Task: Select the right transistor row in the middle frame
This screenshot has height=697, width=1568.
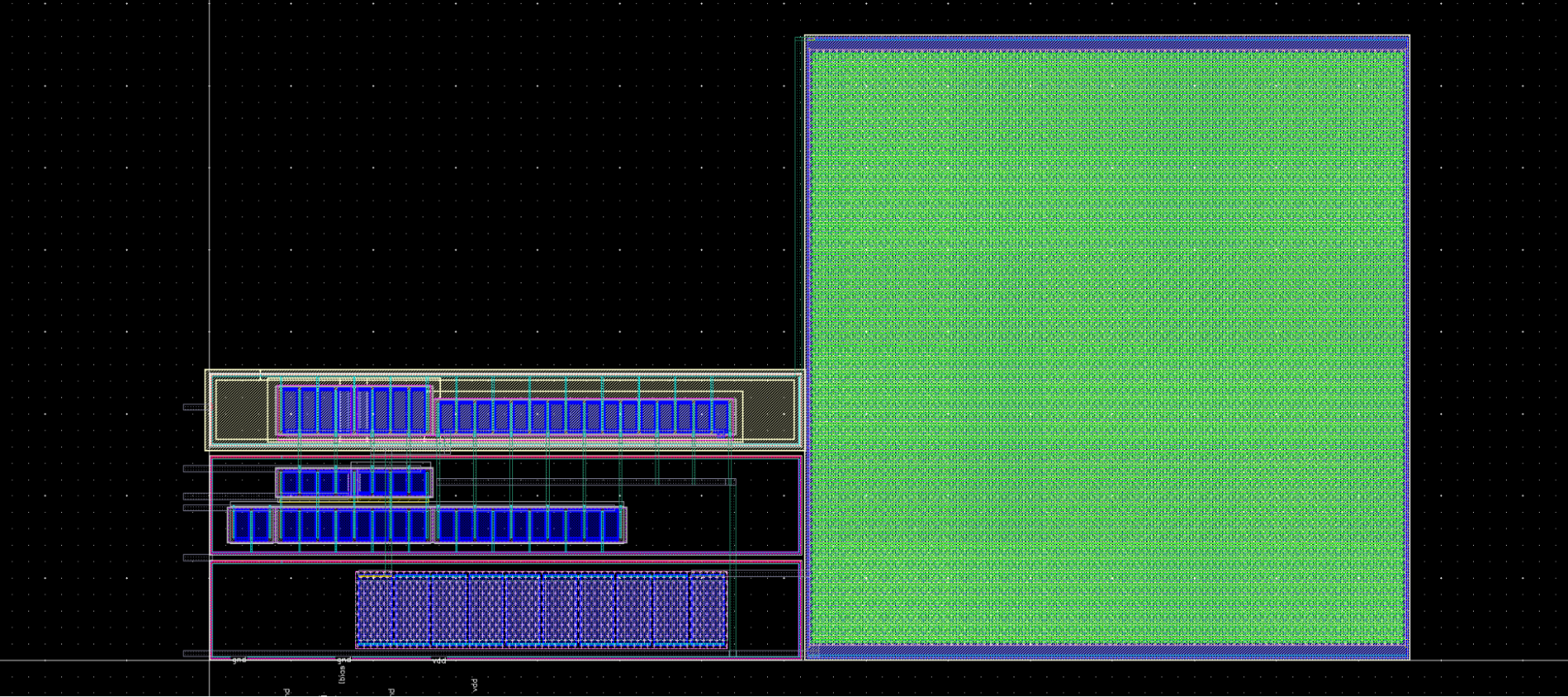Action: (x=530, y=525)
